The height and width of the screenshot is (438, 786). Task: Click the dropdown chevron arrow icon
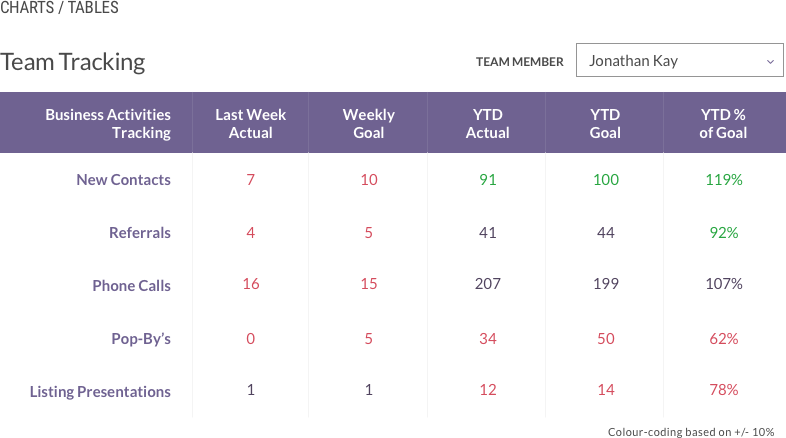770,61
